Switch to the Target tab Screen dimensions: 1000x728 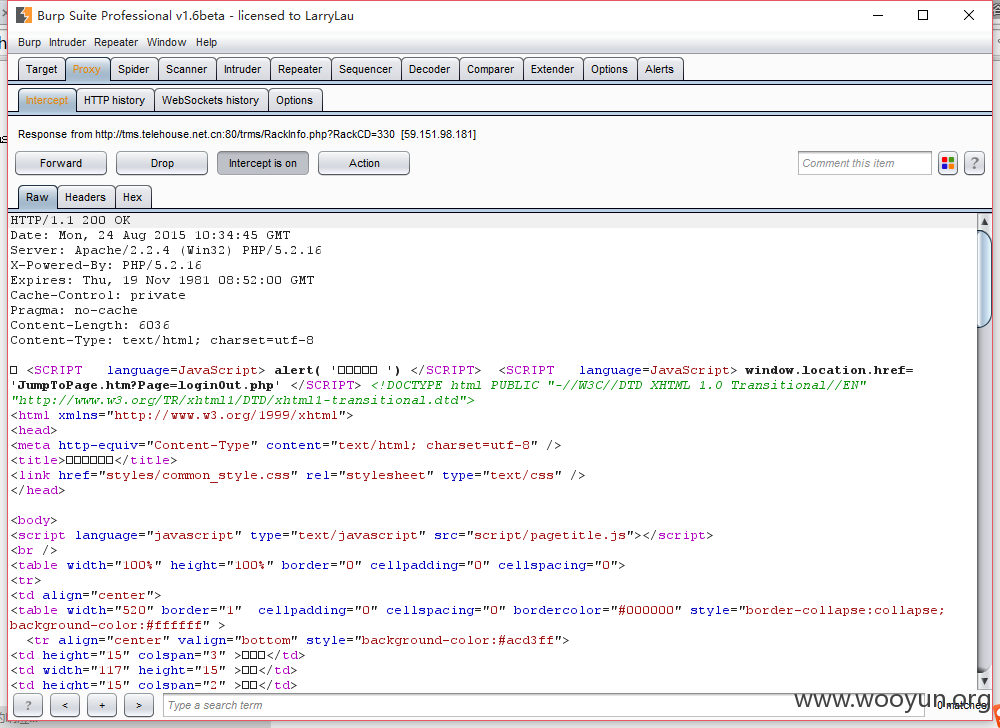click(41, 69)
